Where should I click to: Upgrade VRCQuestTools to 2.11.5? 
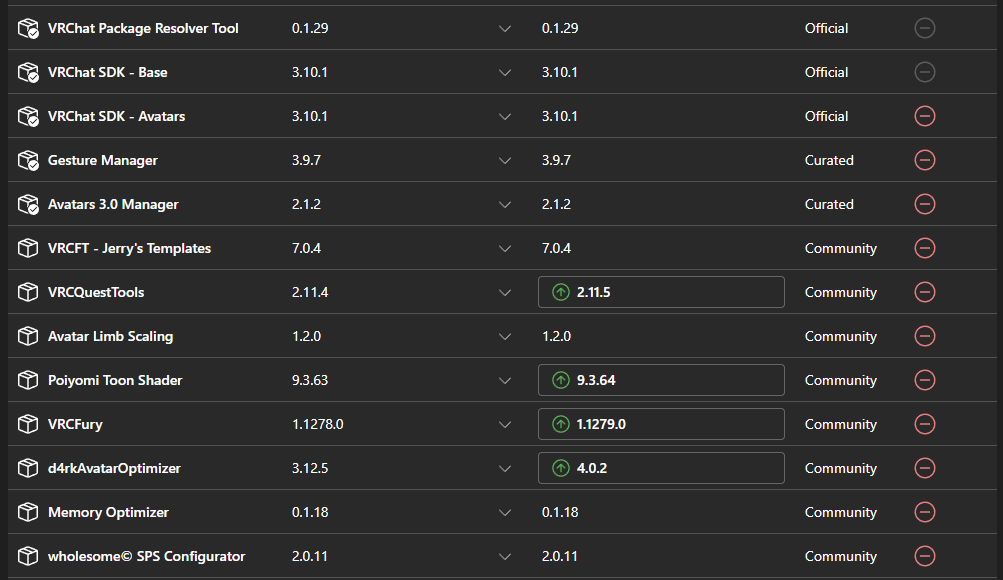[660, 292]
